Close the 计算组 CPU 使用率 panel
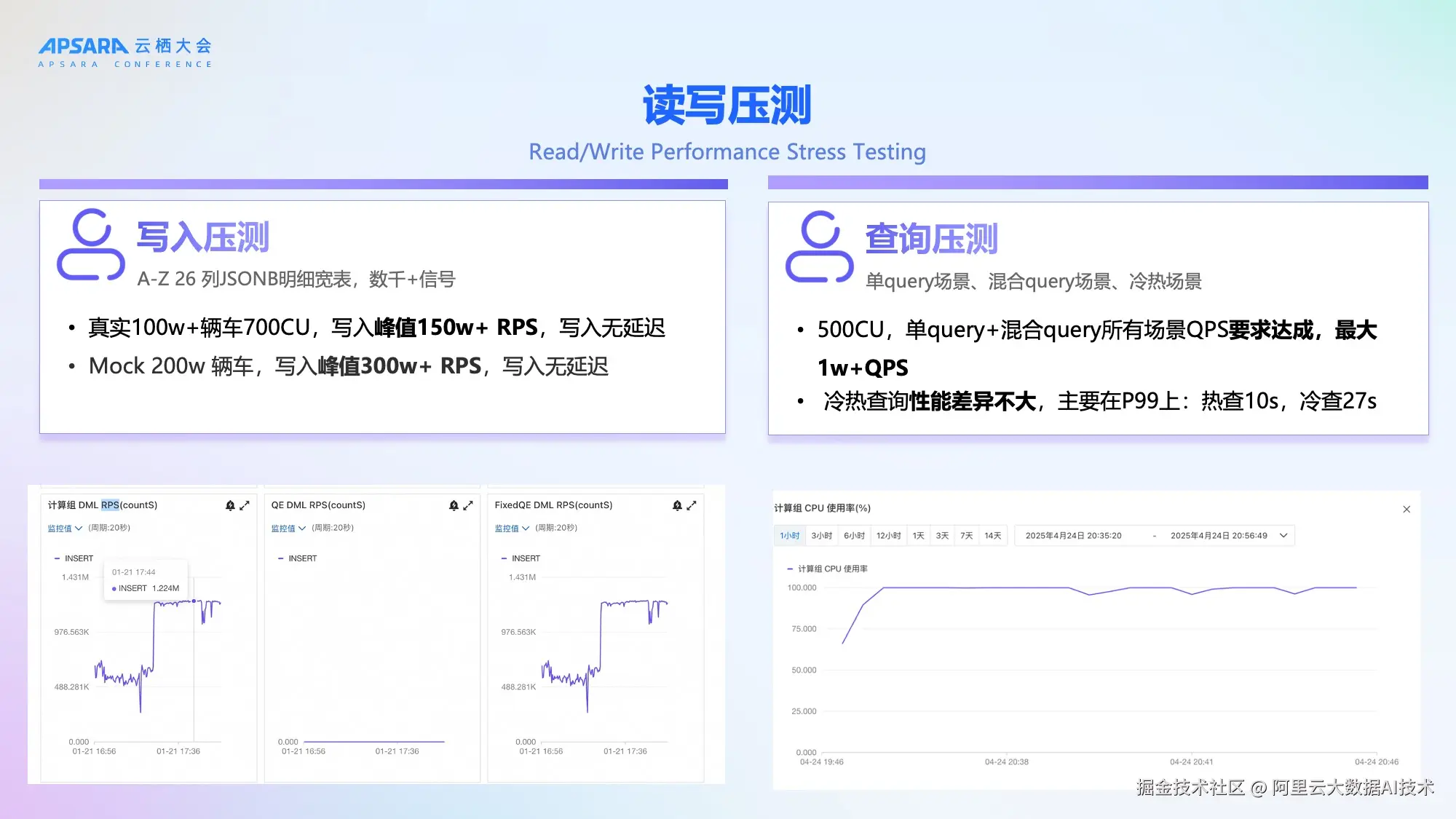 (1406, 510)
